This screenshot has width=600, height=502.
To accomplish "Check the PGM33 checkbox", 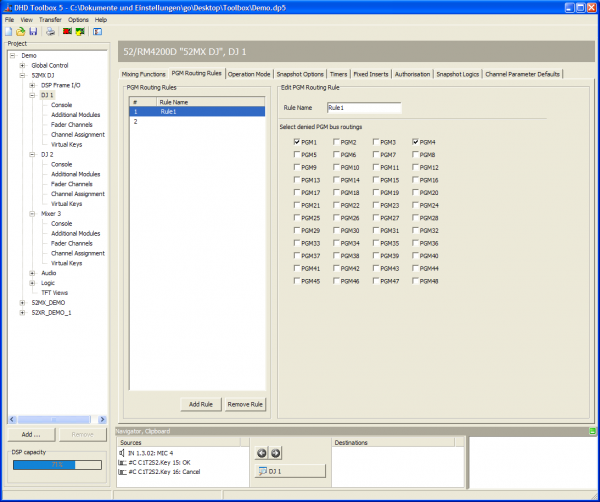I will [297, 243].
